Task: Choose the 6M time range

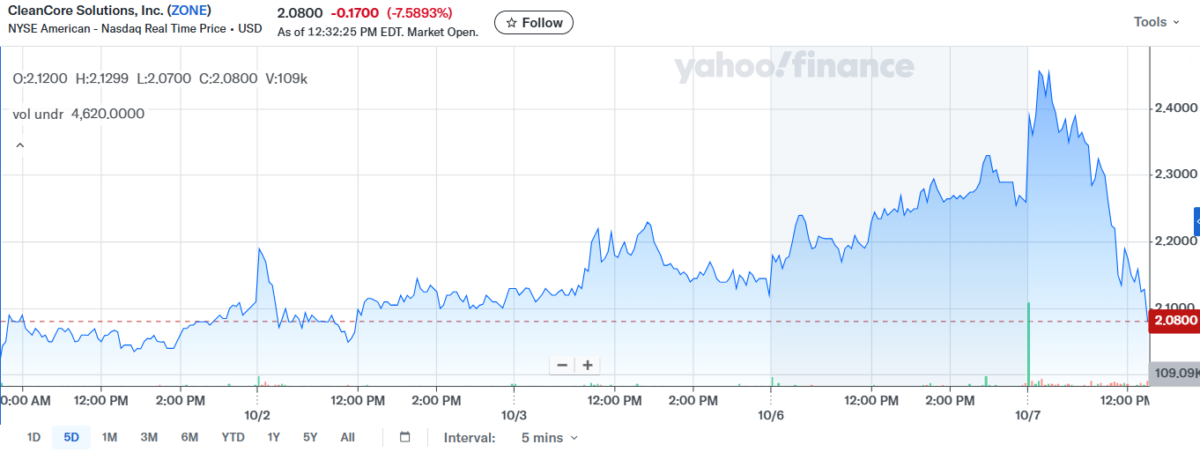Action: tap(189, 437)
